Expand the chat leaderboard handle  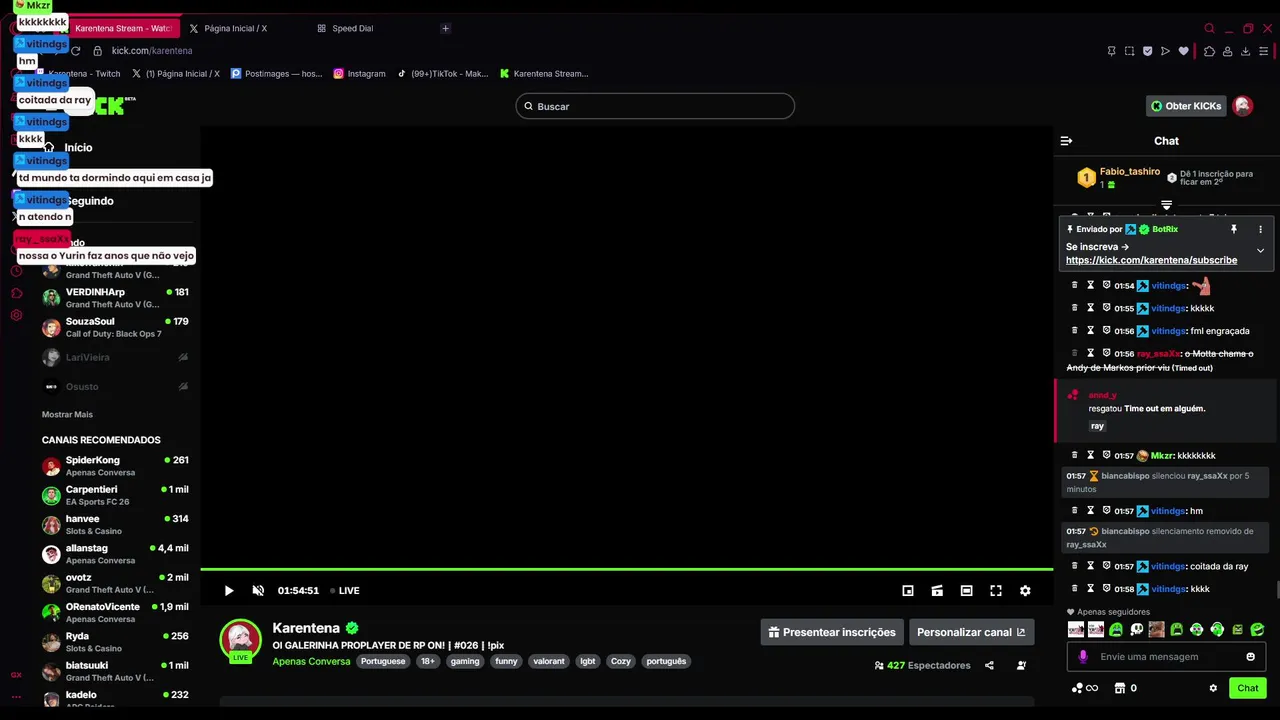1166,205
